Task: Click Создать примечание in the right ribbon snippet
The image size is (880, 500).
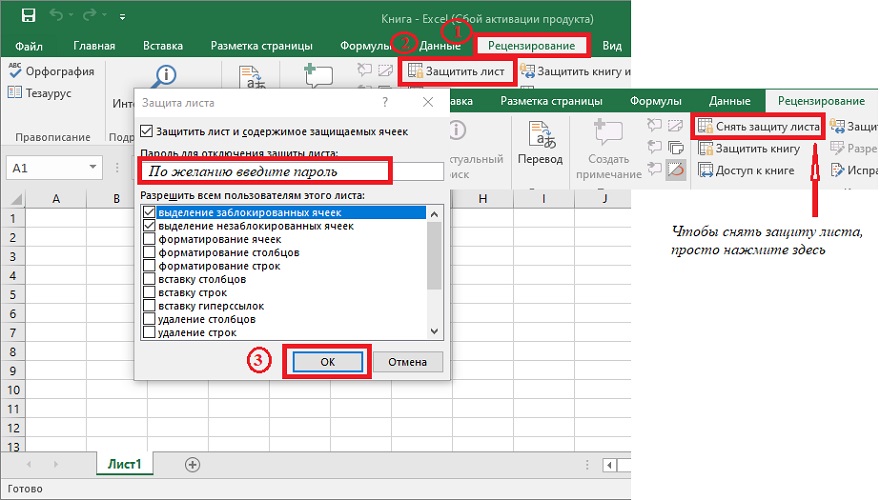Action: [x=608, y=149]
